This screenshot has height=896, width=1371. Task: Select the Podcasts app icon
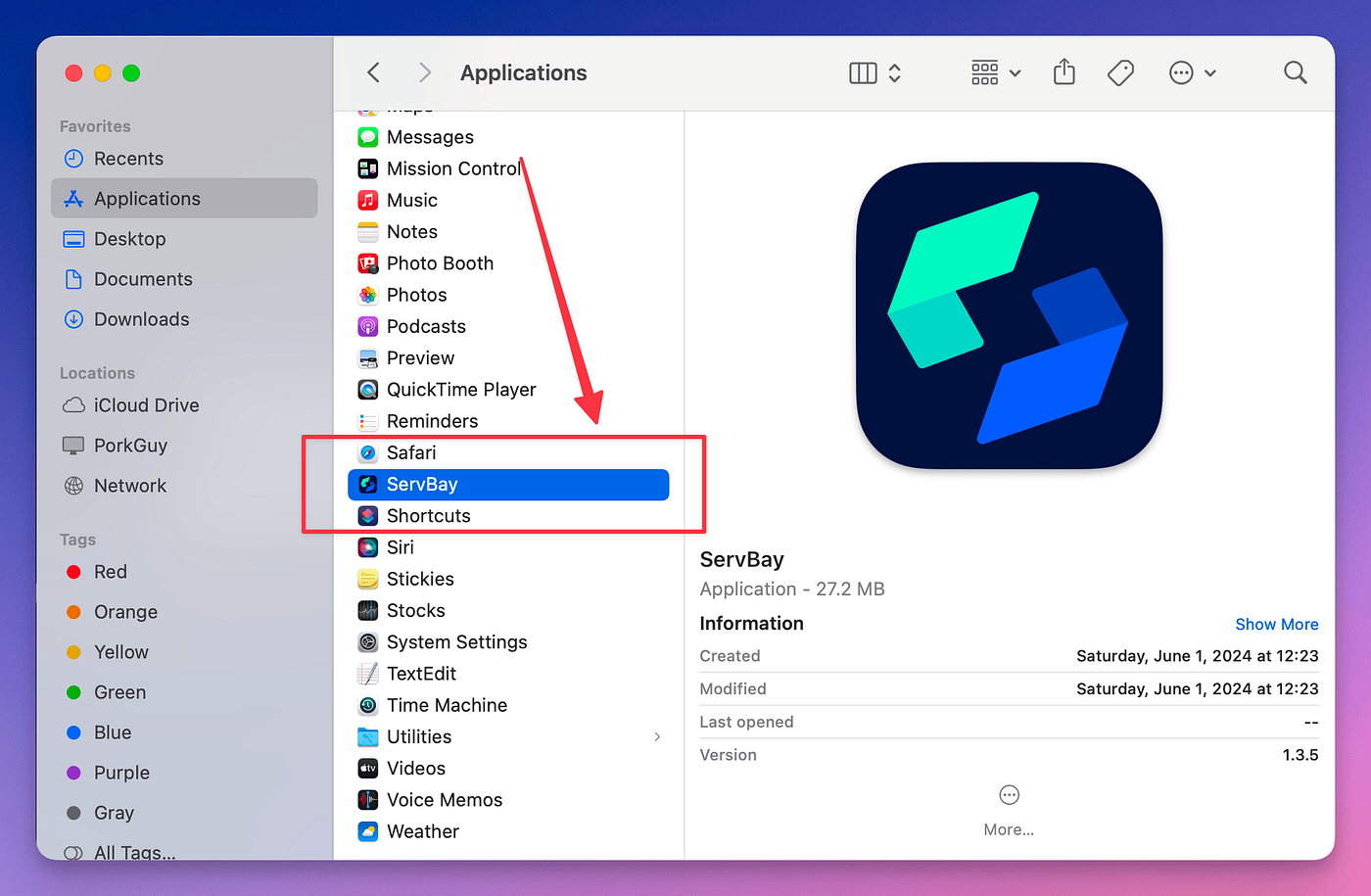(x=368, y=326)
